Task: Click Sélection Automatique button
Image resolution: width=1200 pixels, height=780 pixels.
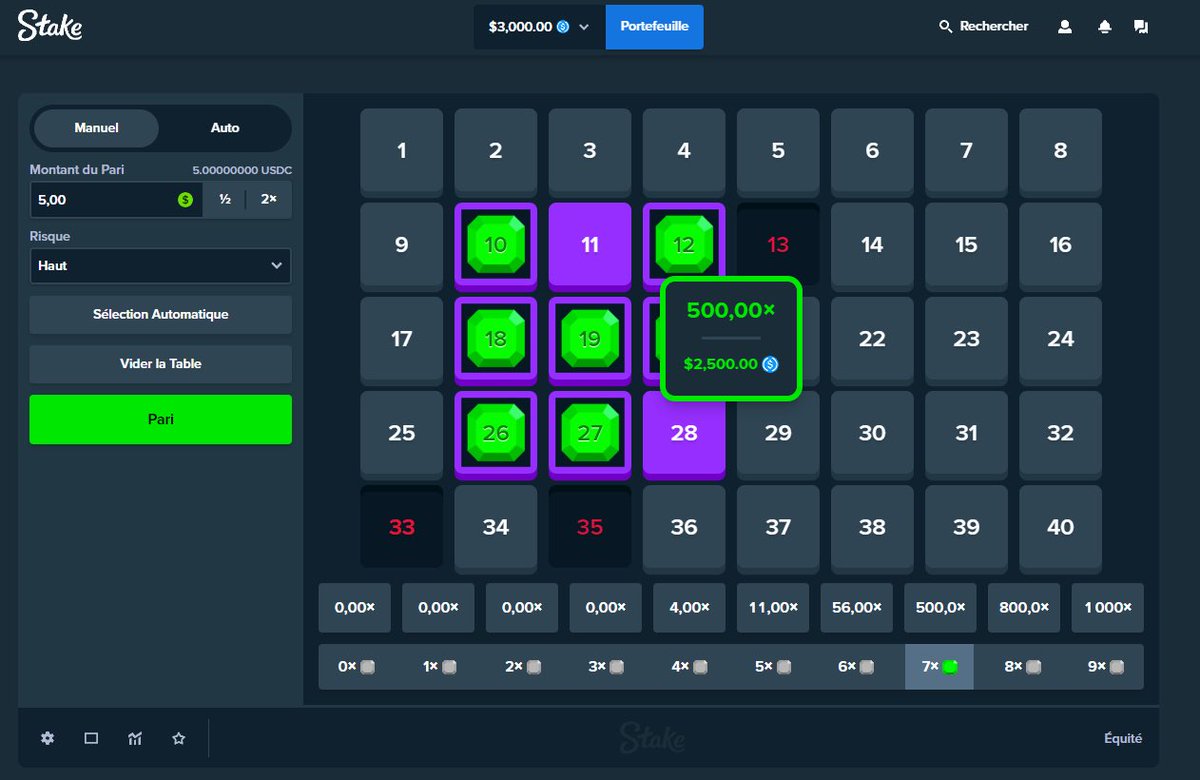Action: (161, 314)
